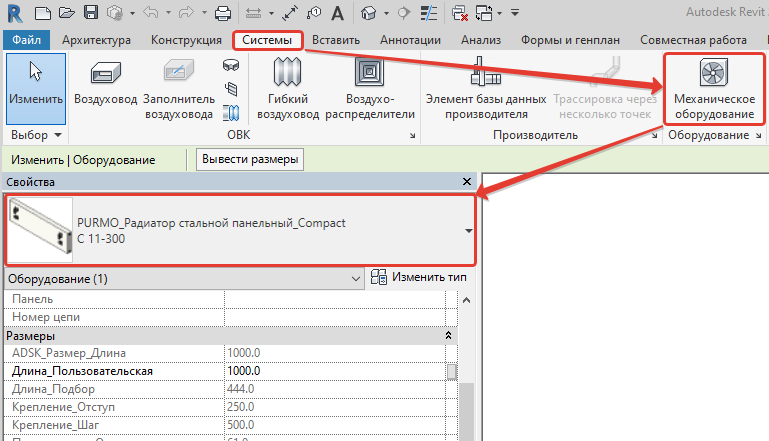
Task: Click the Open folder icon
Action: (65, 13)
